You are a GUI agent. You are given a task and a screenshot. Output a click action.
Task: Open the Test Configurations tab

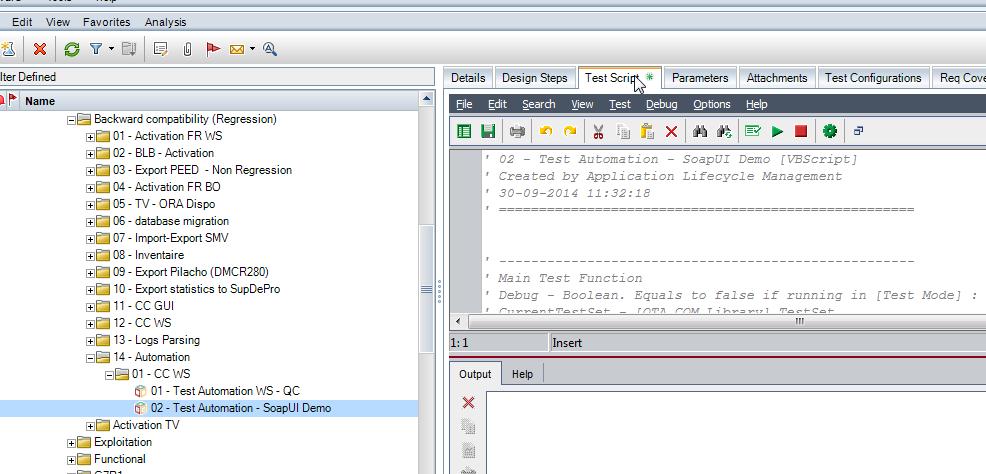(x=873, y=78)
